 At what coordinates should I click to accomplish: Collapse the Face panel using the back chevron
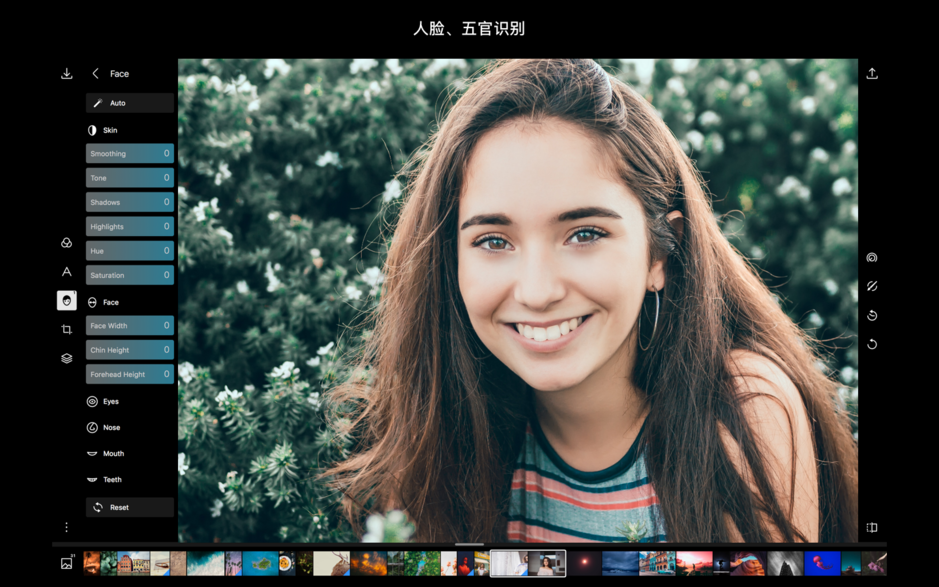(x=96, y=73)
